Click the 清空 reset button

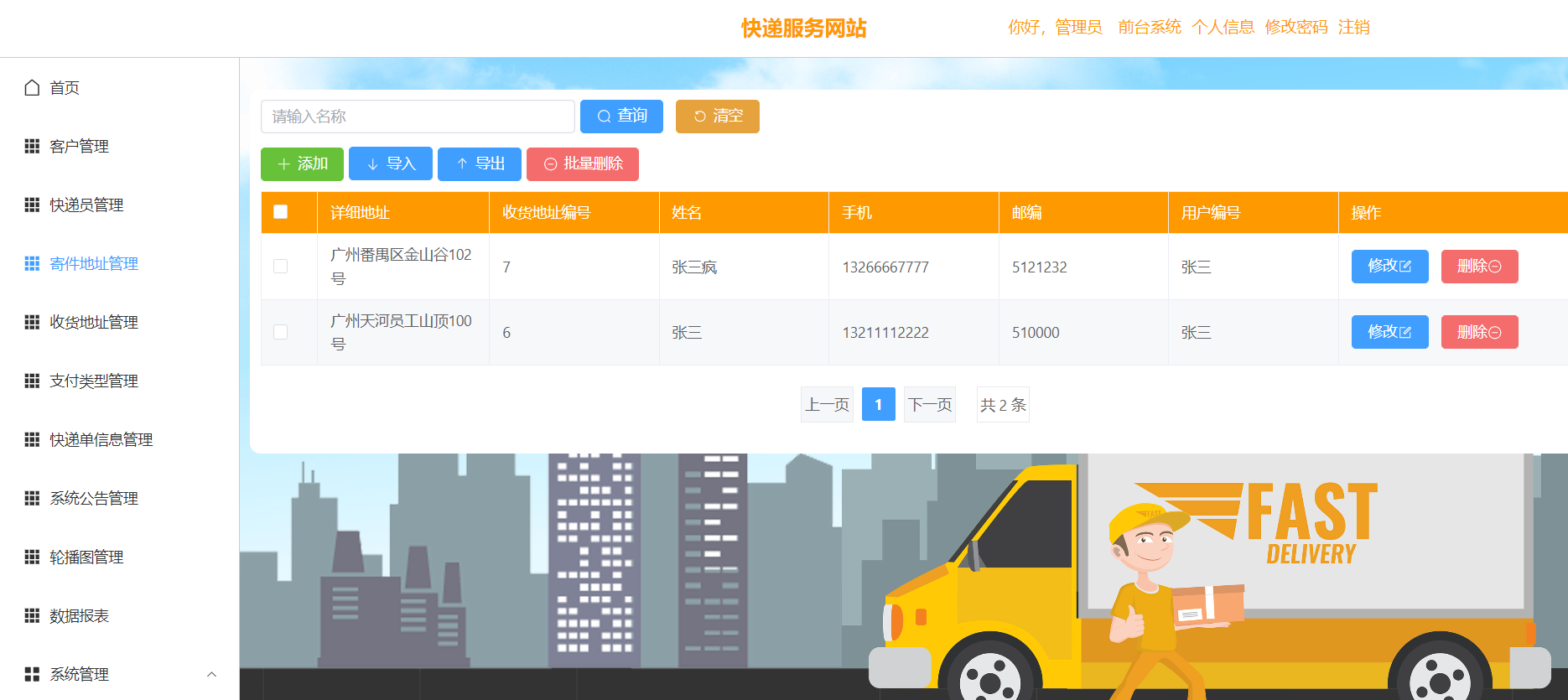click(718, 117)
